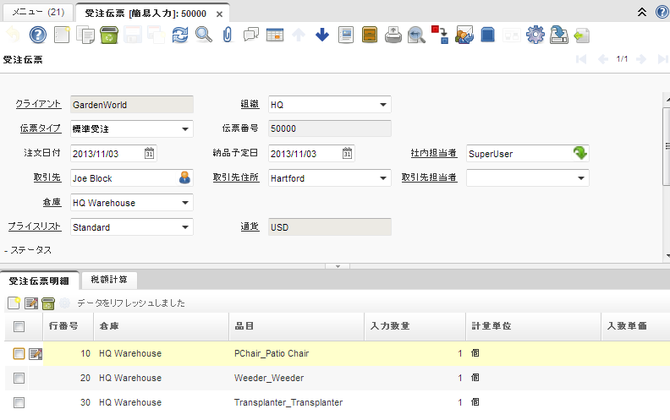Screen dimensions: 670x420
Task: Click the 取引先 label link
Action: pos(47,177)
